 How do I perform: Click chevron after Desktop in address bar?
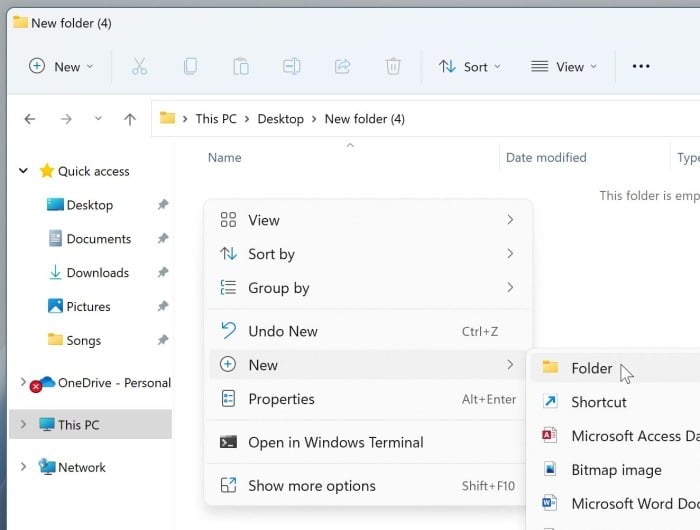pyautogui.click(x=314, y=119)
